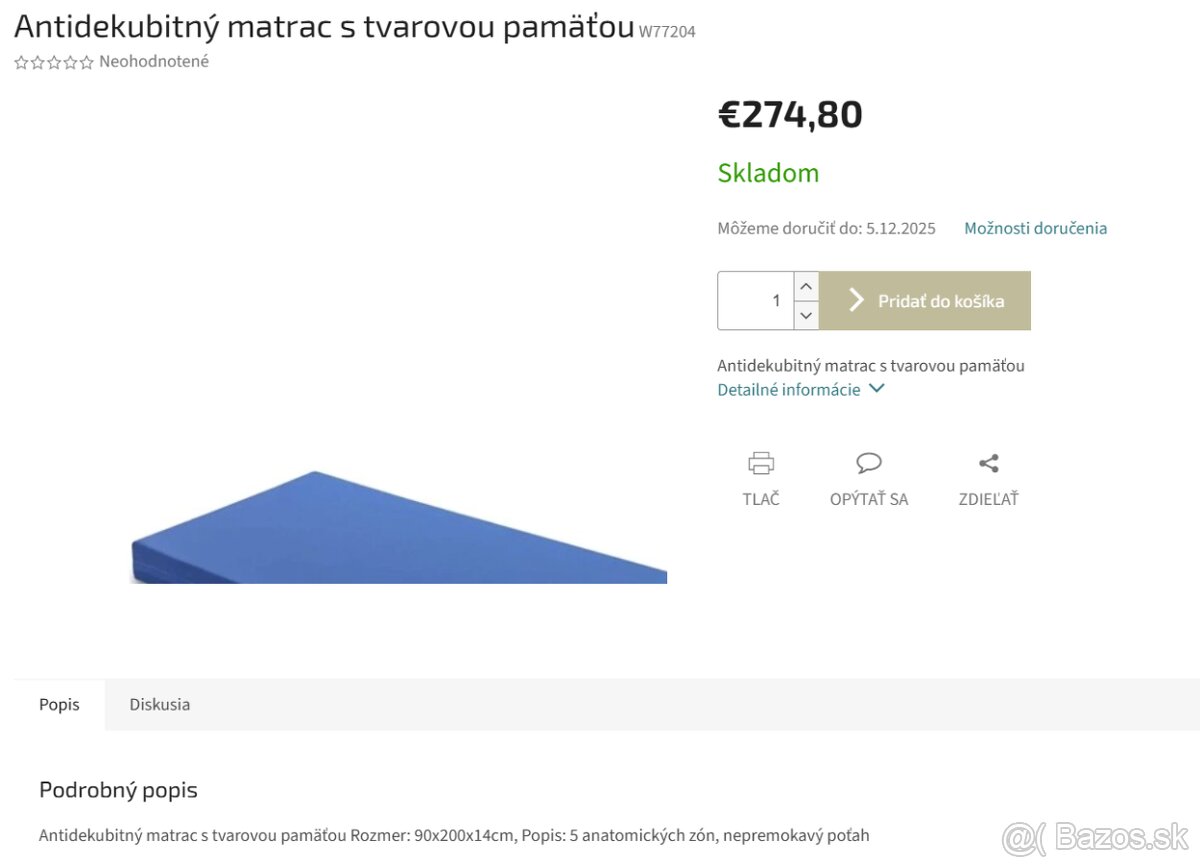The image size is (1200, 867).
Task: Click the quantity input field
Action: (756, 301)
